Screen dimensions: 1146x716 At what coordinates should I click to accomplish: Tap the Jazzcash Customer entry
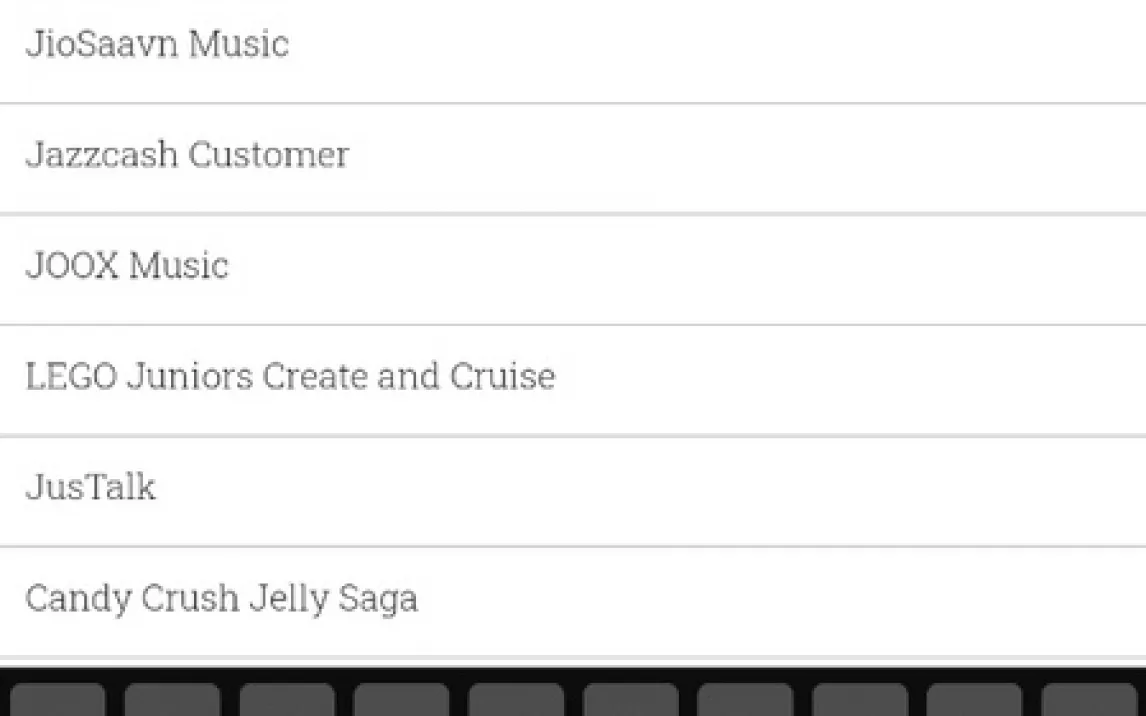tap(187, 156)
